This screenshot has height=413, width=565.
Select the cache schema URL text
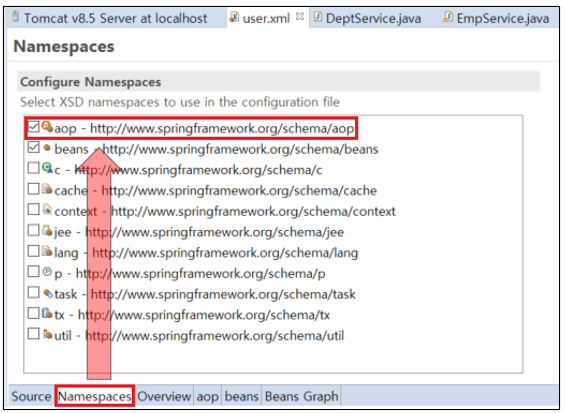[x=239, y=190]
